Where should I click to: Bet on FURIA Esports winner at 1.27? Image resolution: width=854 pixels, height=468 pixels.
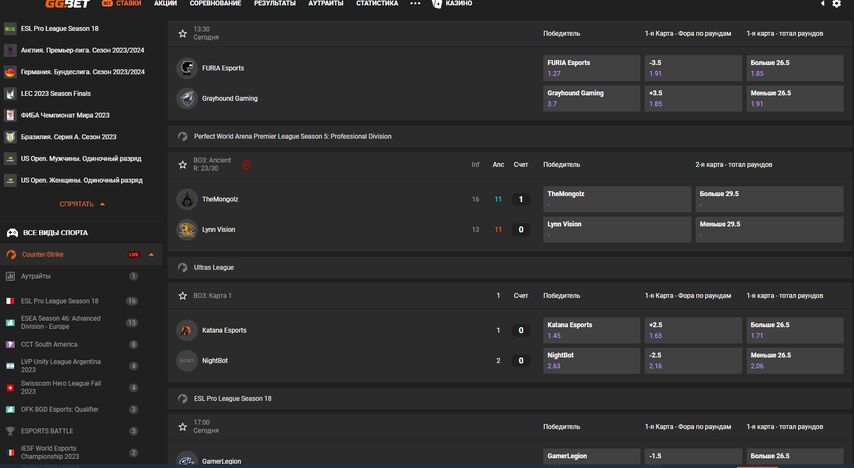point(591,68)
